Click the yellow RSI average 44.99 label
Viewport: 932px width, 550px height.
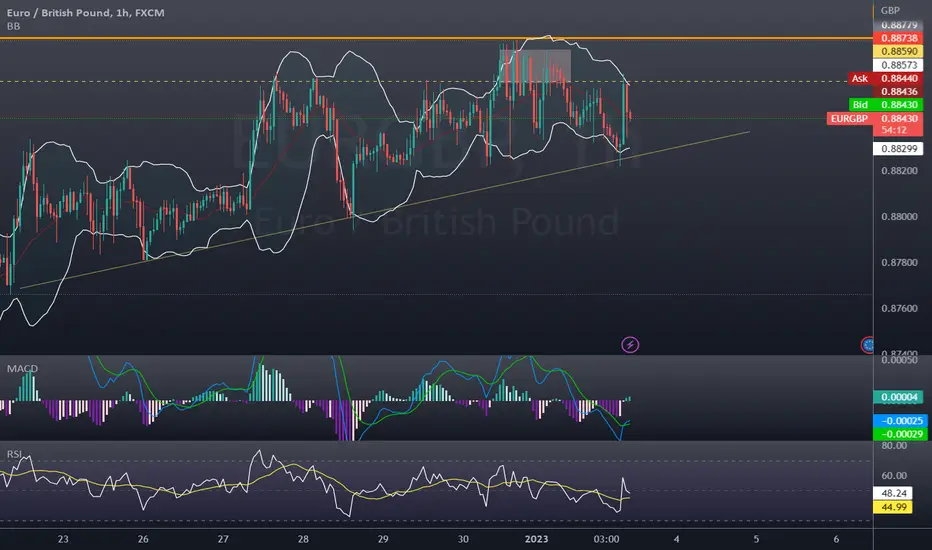point(893,507)
